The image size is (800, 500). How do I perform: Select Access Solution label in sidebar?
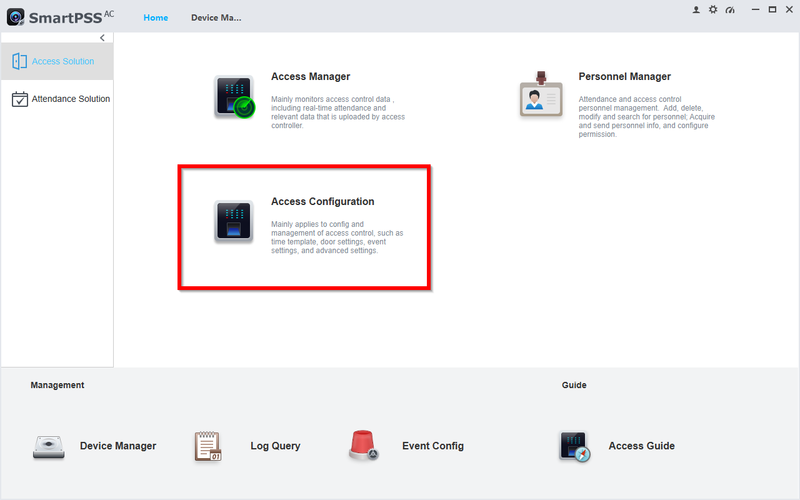click(63, 61)
